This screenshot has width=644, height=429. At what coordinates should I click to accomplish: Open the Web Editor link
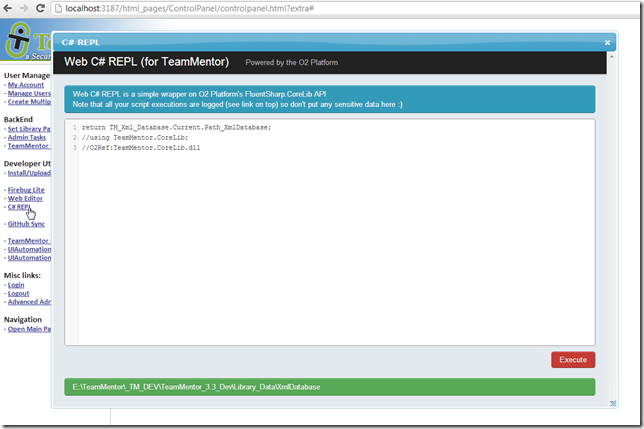tap(25, 199)
